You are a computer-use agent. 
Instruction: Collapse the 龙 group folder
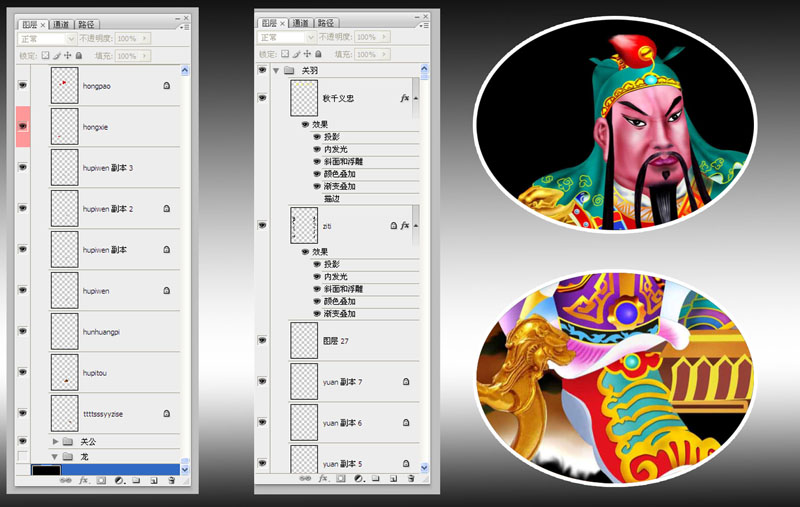click(55, 457)
